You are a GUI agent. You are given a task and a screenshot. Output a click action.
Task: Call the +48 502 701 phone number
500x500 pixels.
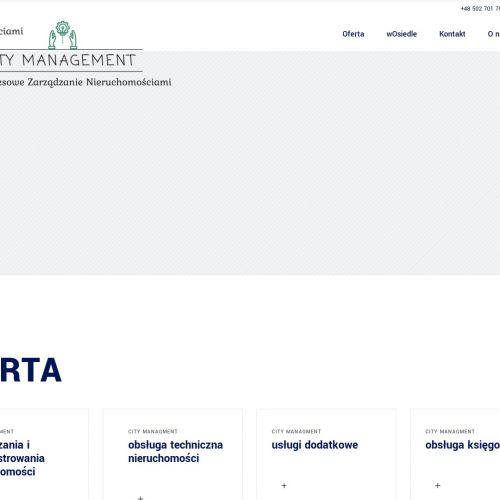tap(480, 9)
